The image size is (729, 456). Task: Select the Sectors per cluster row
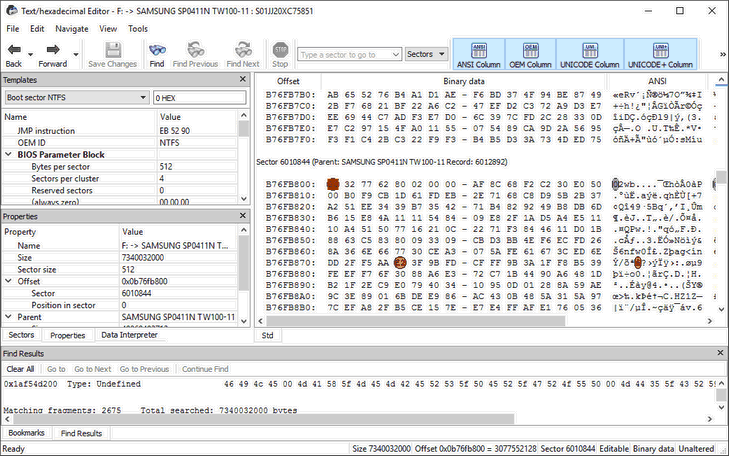click(120, 178)
